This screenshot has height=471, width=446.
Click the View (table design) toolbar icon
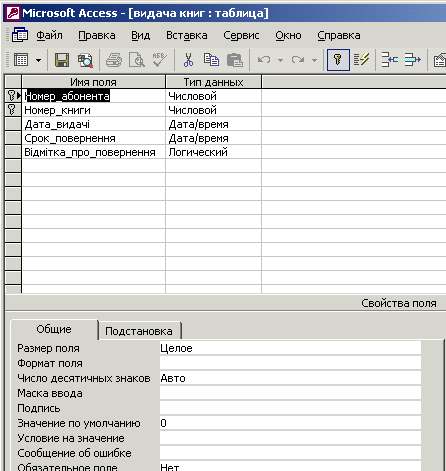point(21,60)
